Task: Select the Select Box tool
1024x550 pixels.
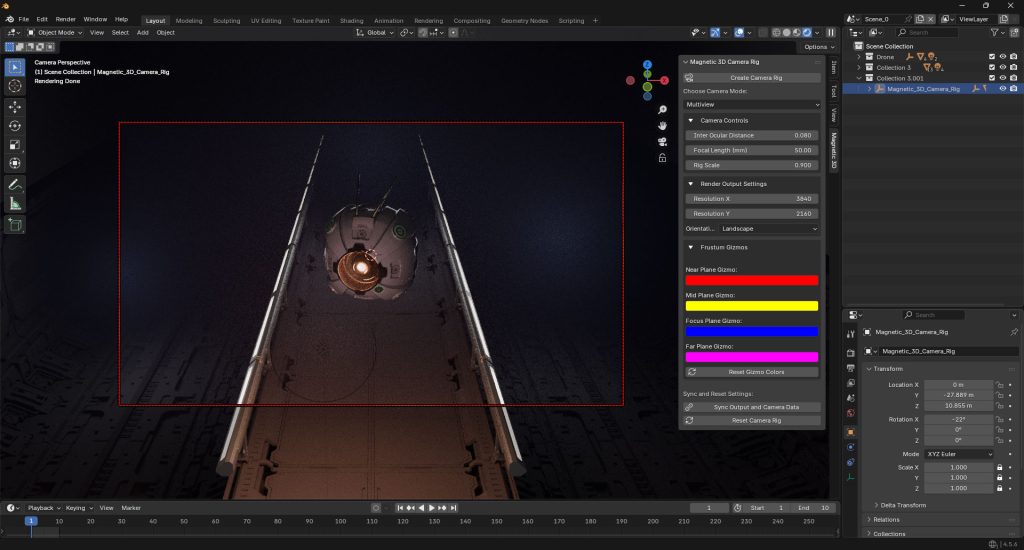Action: tap(15, 67)
